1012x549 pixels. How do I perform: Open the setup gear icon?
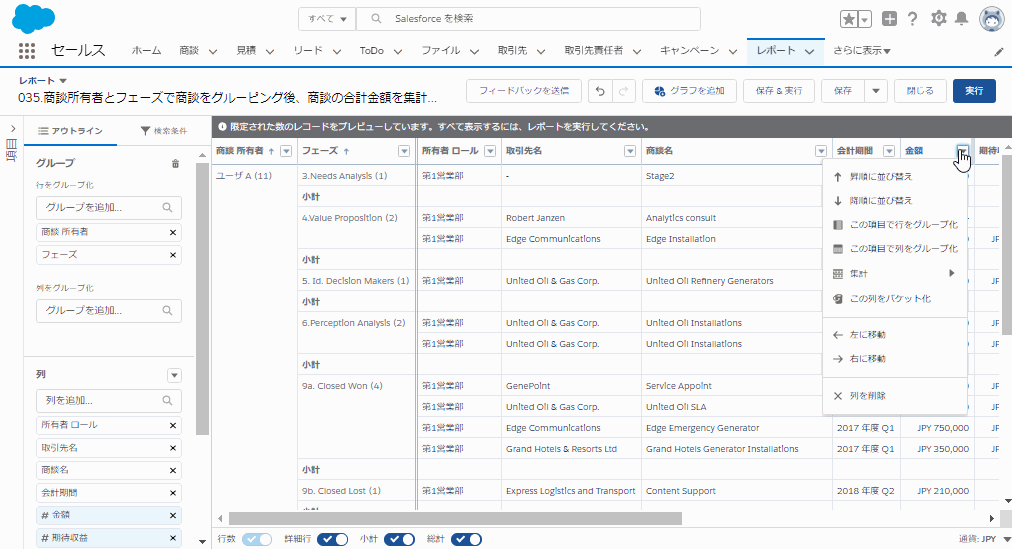click(938, 19)
